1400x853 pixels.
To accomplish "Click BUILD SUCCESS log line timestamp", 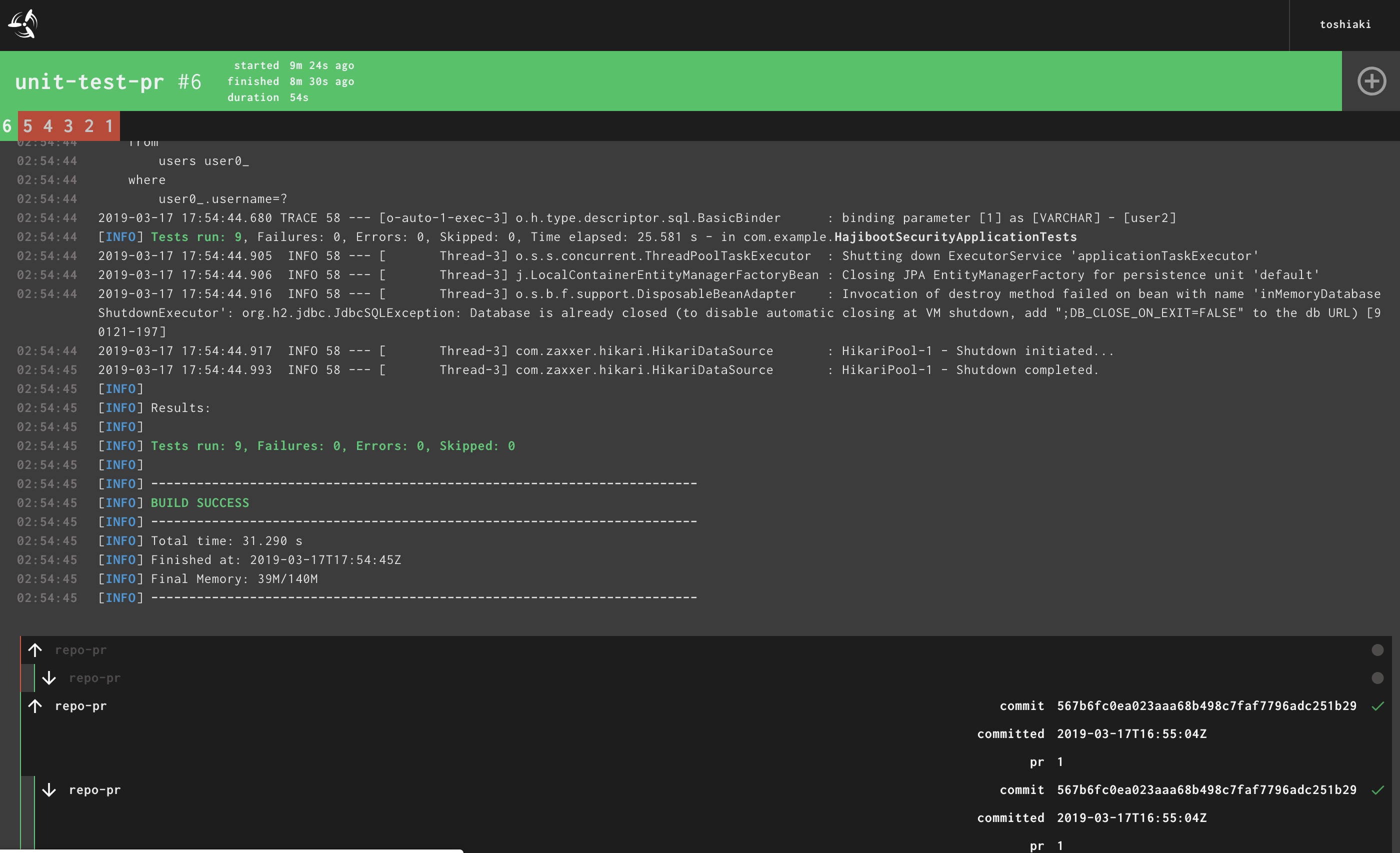I will pos(46,503).
